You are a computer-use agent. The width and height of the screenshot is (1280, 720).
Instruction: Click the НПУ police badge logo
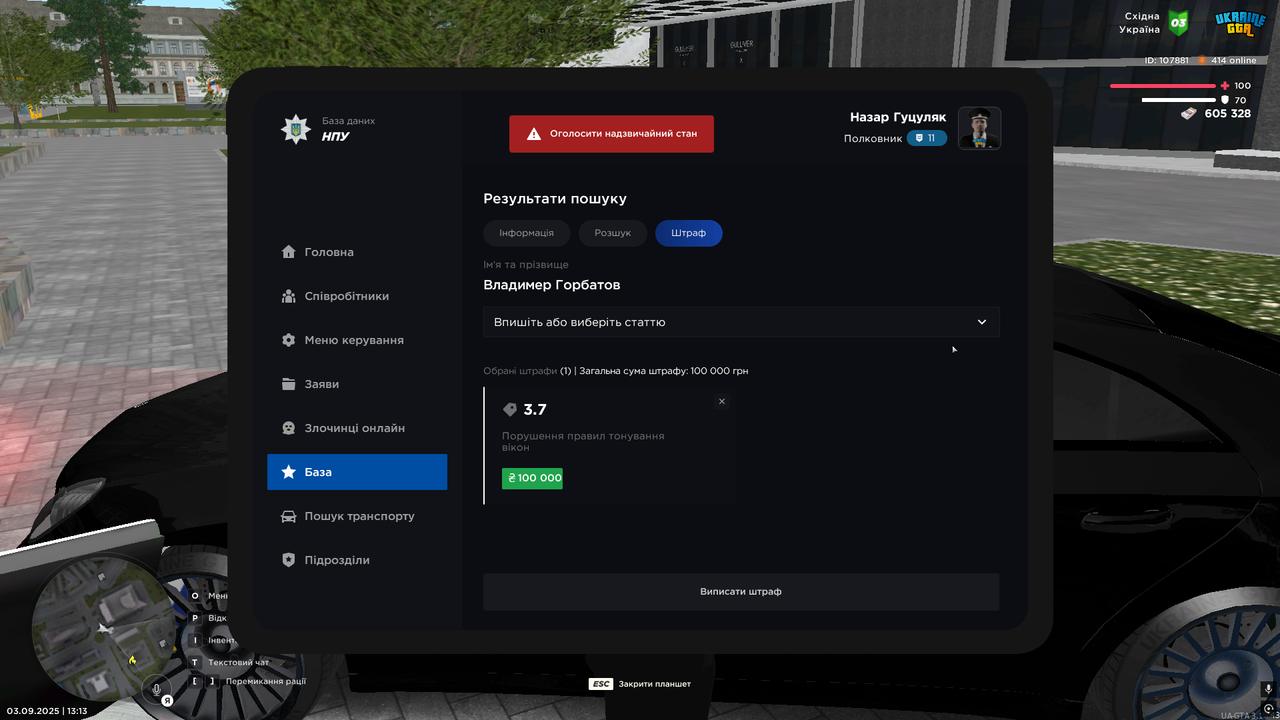click(295, 129)
